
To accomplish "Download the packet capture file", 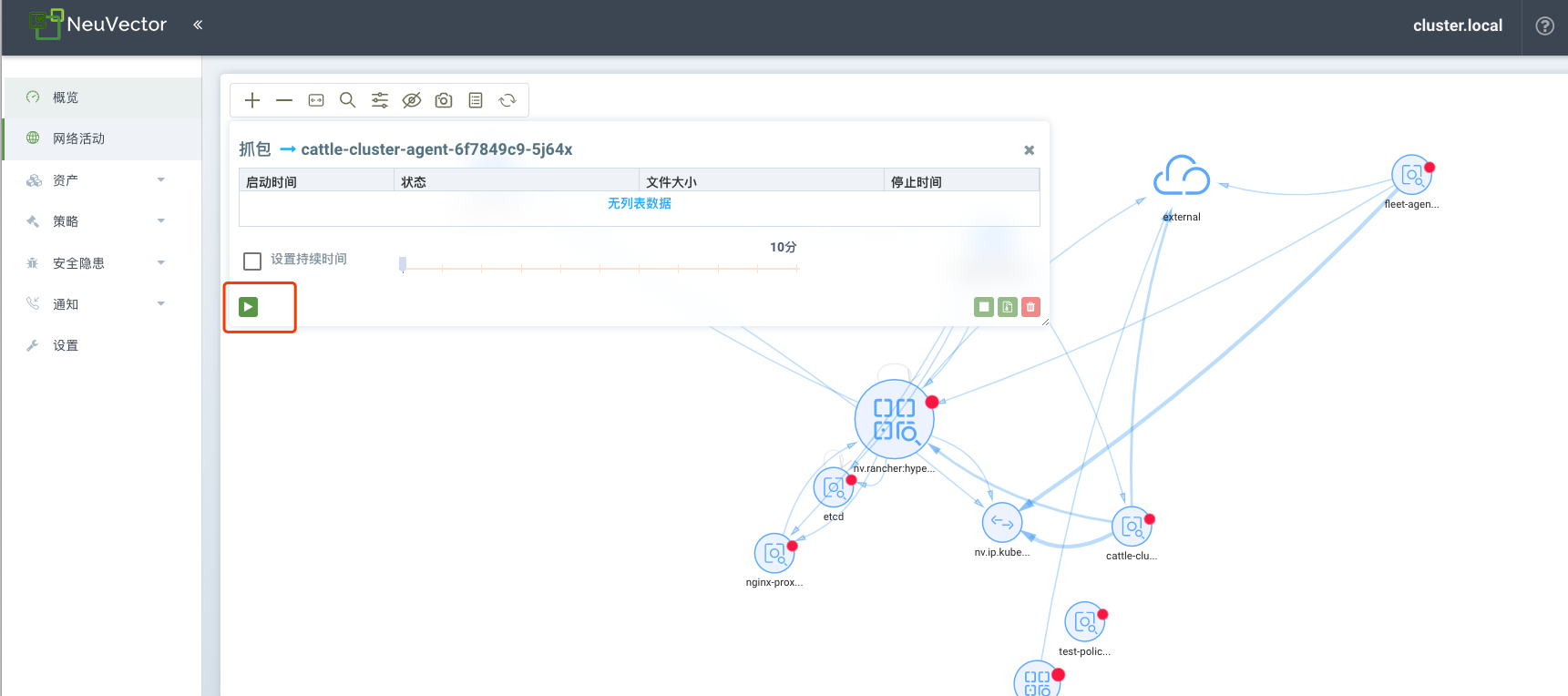I will pyautogui.click(x=1007, y=307).
